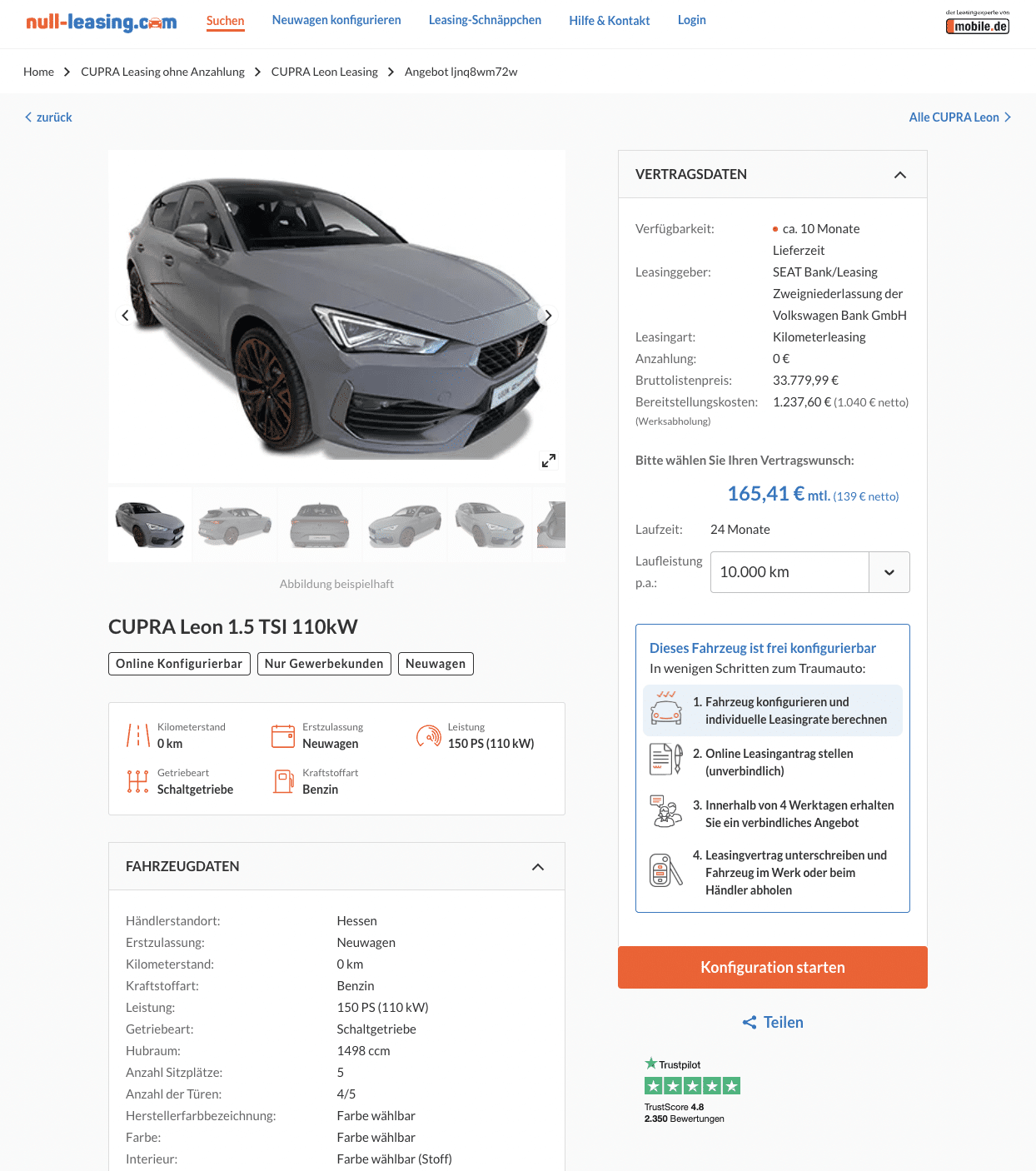Click the Nur Gewerbekunden tag
This screenshot has height=1171, width=1036.
[x=324, y=664]
